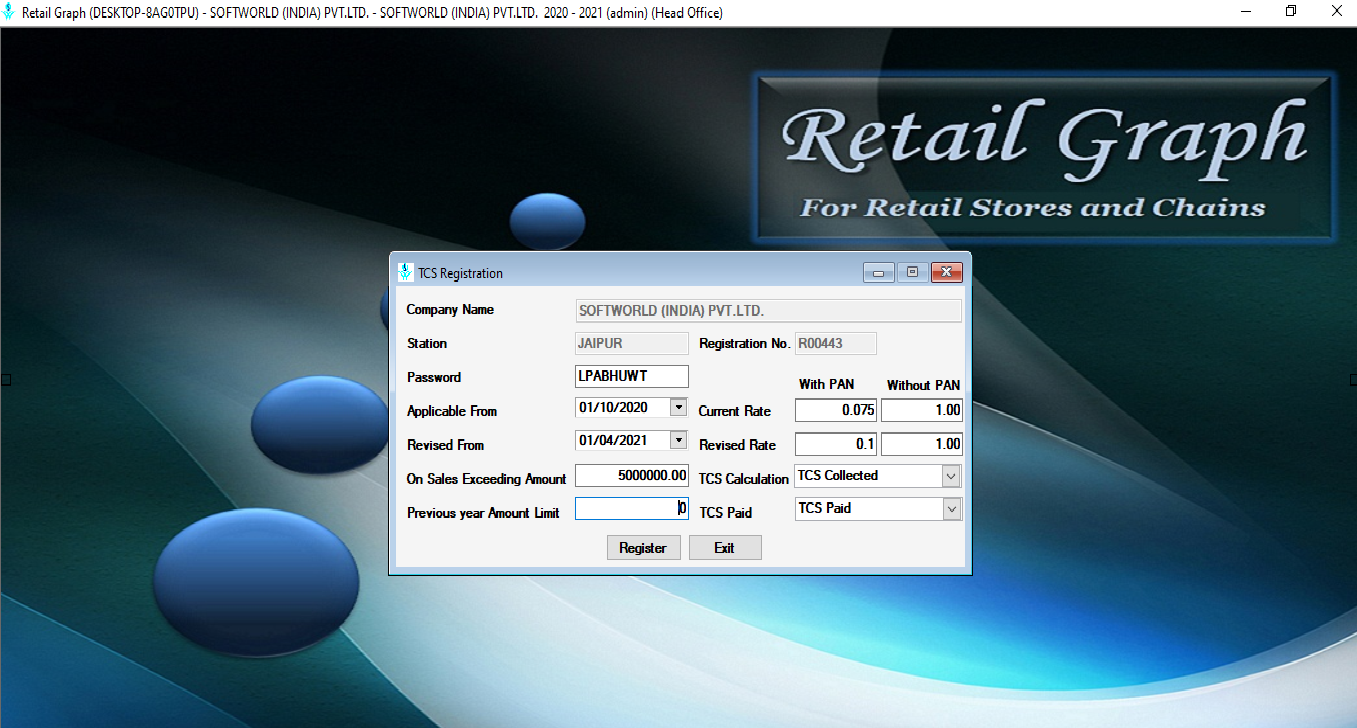The image size is (1357, 728).
Task: Click the Registration No. field R00443
Action: pyautogui.click(x=836, y=343)
